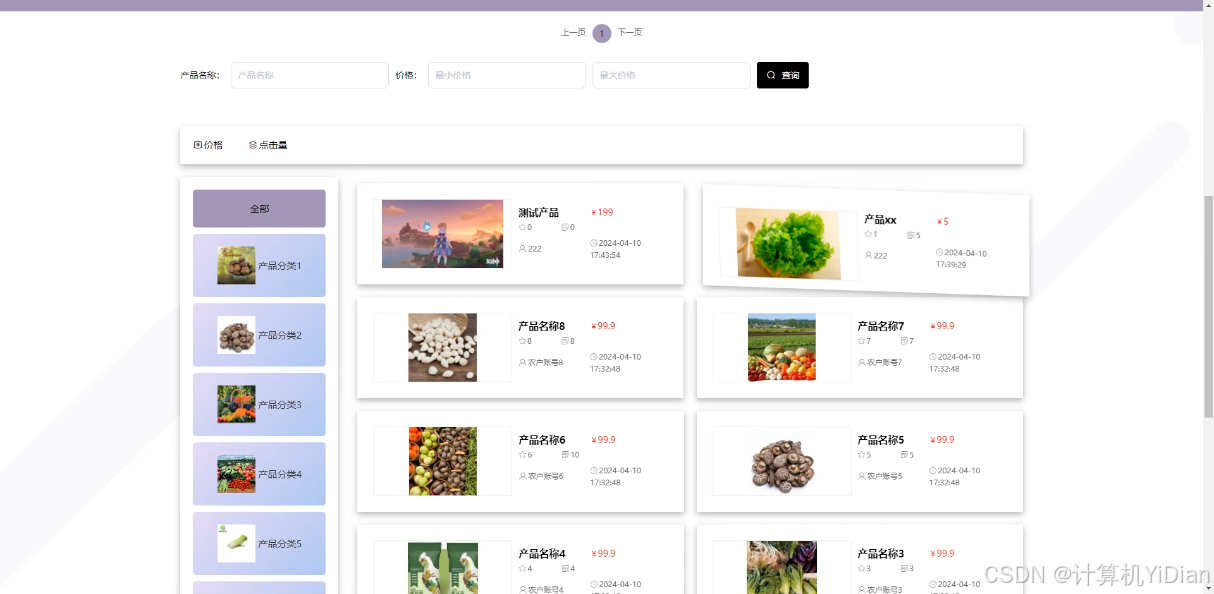Click the star icon on 产品名称8 card
The height and width of the screenshot is (594, 1214).
tap(522, 341)
